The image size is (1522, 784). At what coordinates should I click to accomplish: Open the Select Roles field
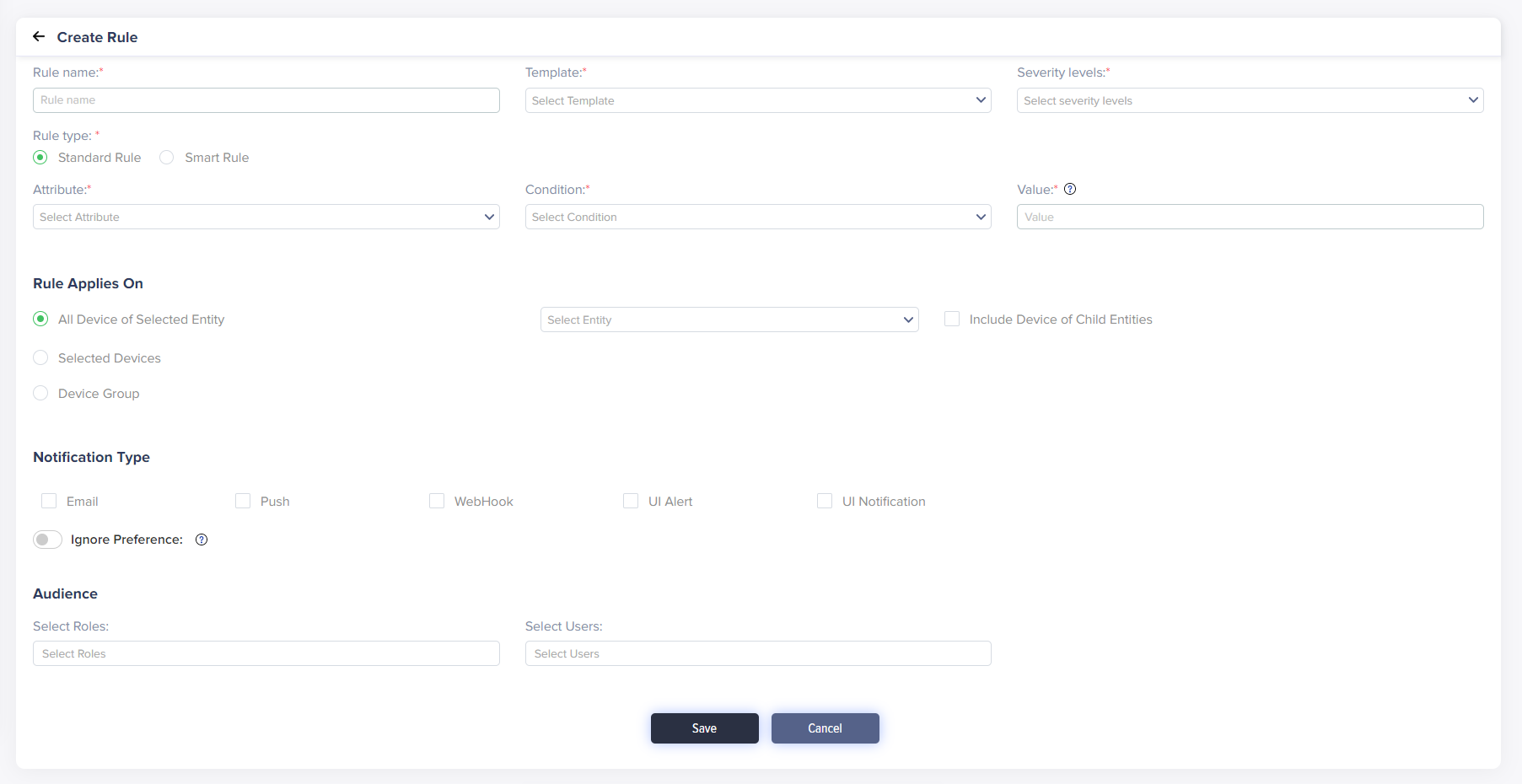[266, 653]
